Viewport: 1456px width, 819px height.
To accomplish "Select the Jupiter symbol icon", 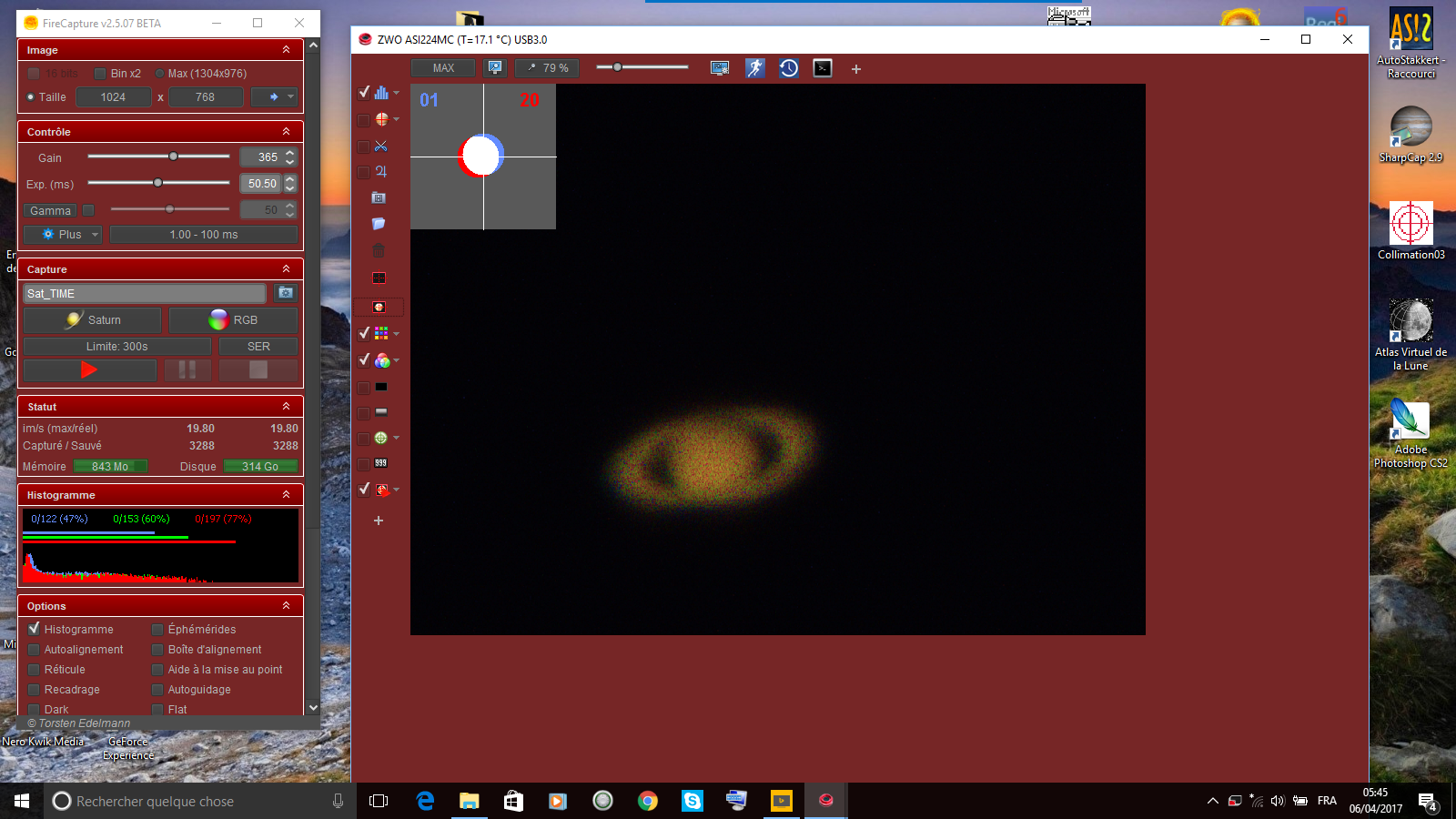I will (380, 171).
